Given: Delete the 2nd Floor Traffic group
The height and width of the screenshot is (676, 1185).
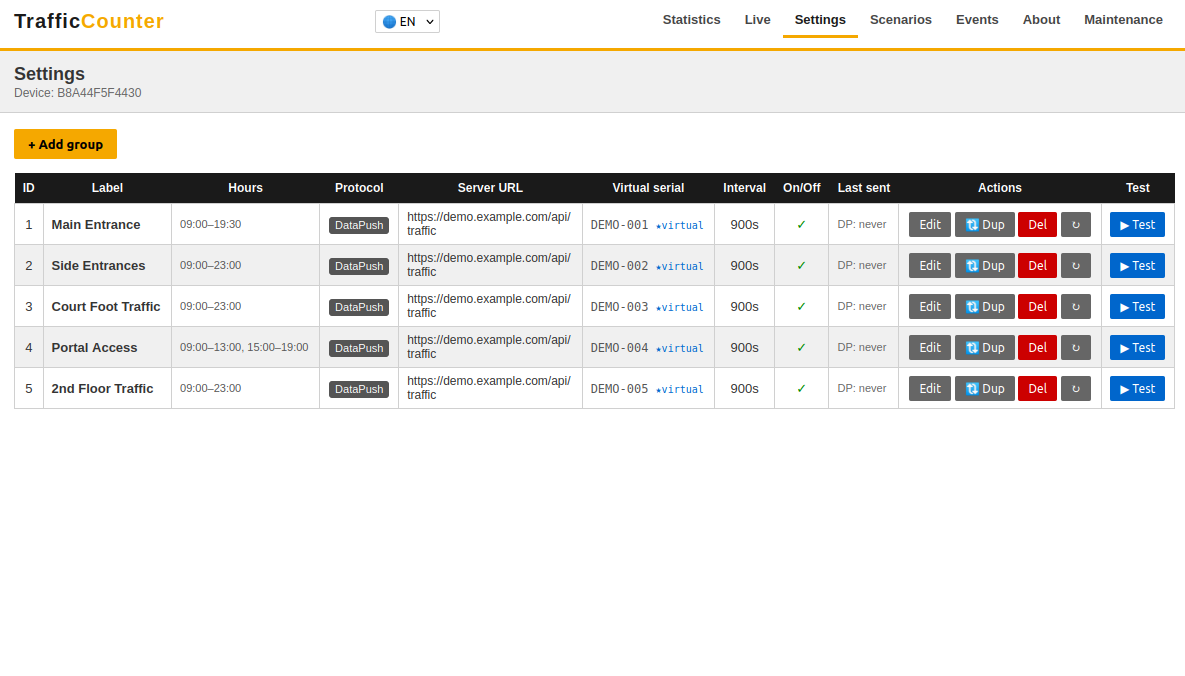Looking at the screenshot, I should click(1037, 389).
